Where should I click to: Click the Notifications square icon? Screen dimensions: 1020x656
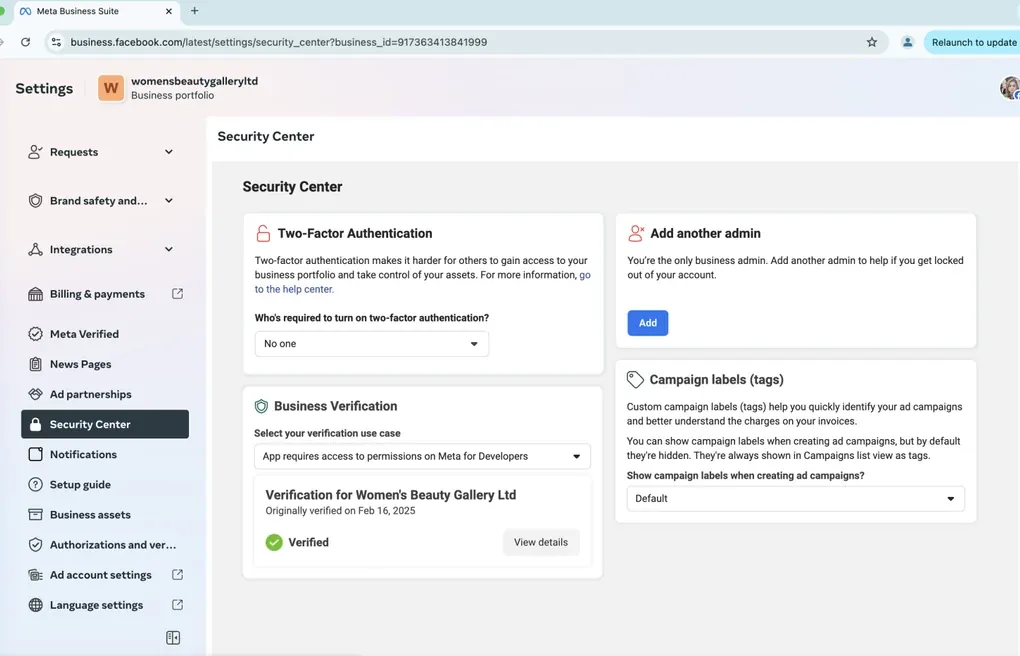(x=35, y=454)
